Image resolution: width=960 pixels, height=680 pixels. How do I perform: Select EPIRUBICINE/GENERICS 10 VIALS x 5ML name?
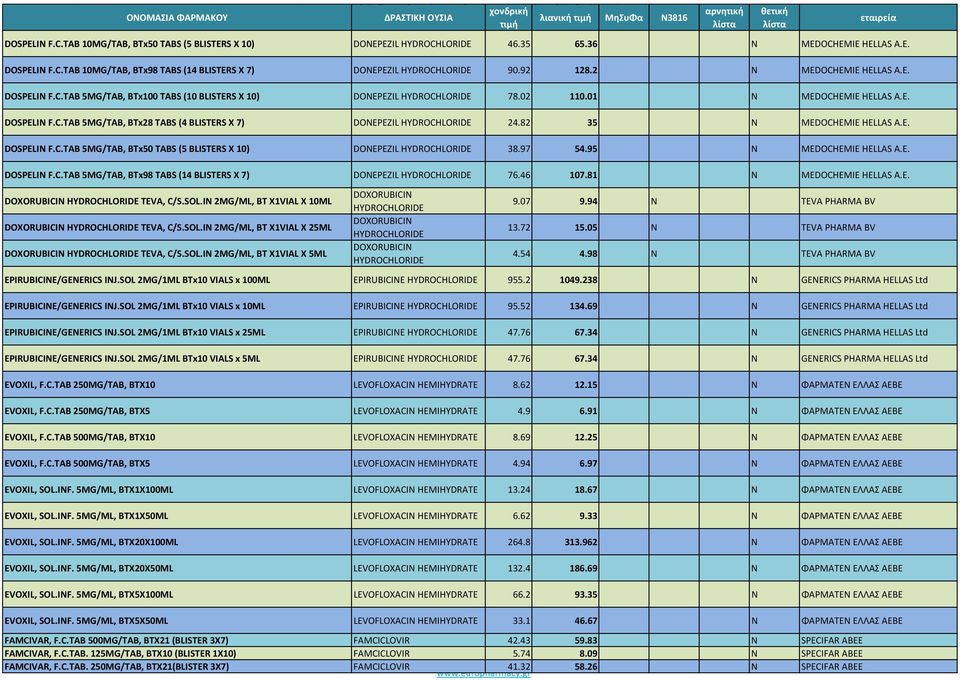(132, 359)
